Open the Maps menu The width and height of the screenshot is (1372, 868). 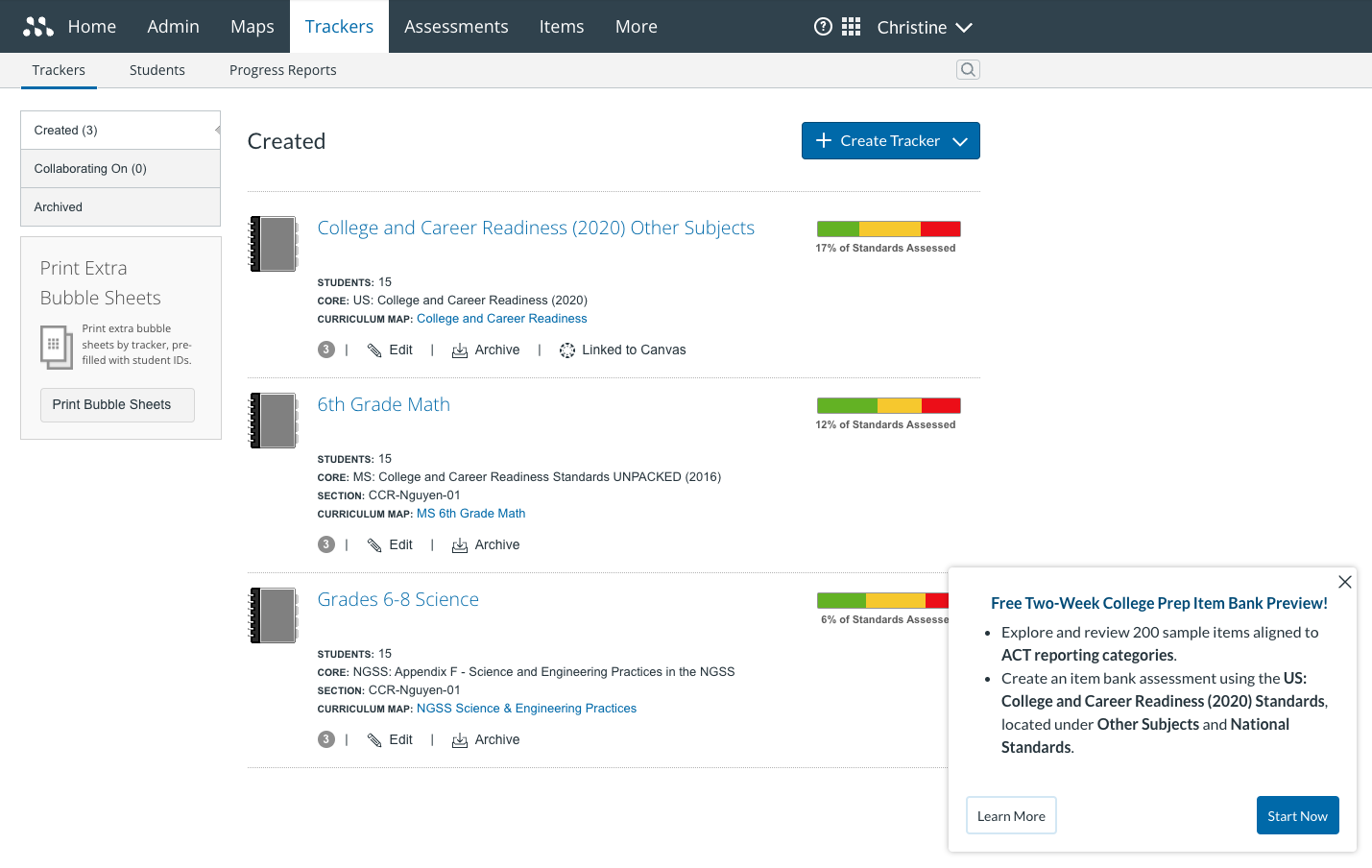click(253, 27)
